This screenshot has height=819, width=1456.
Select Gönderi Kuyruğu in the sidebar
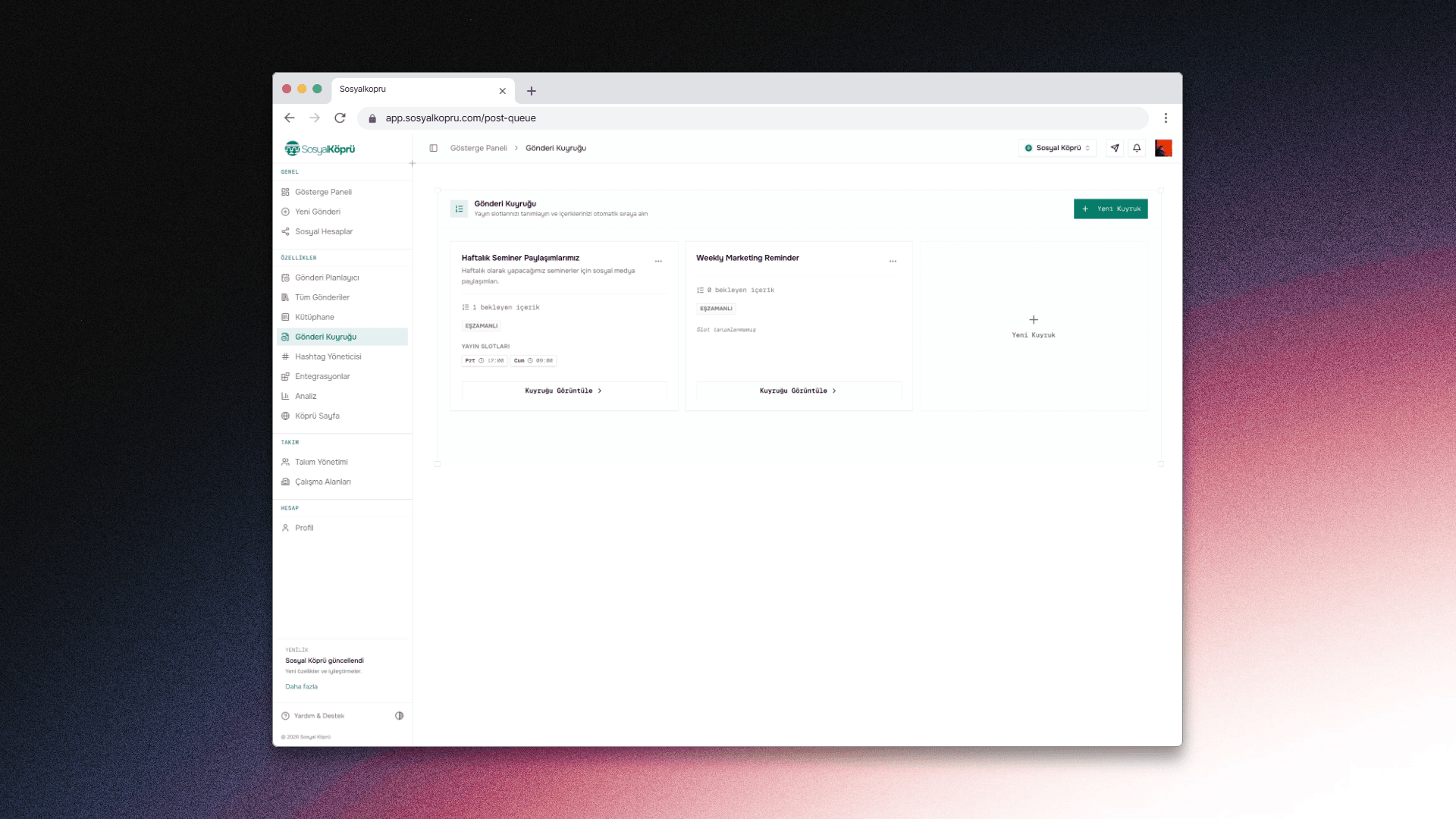click(x=342, y=337)
